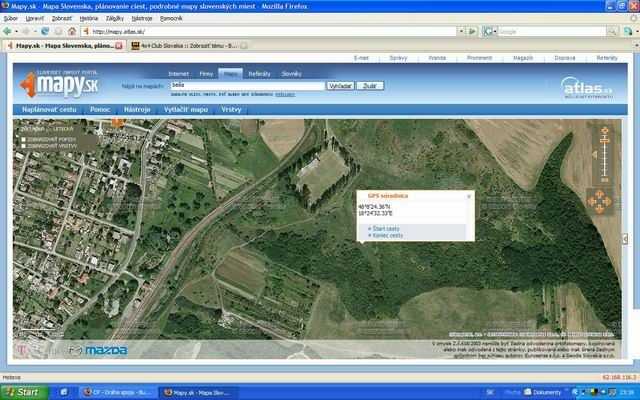
Task: Select the Firmy search tab
Action: point(206,74)
